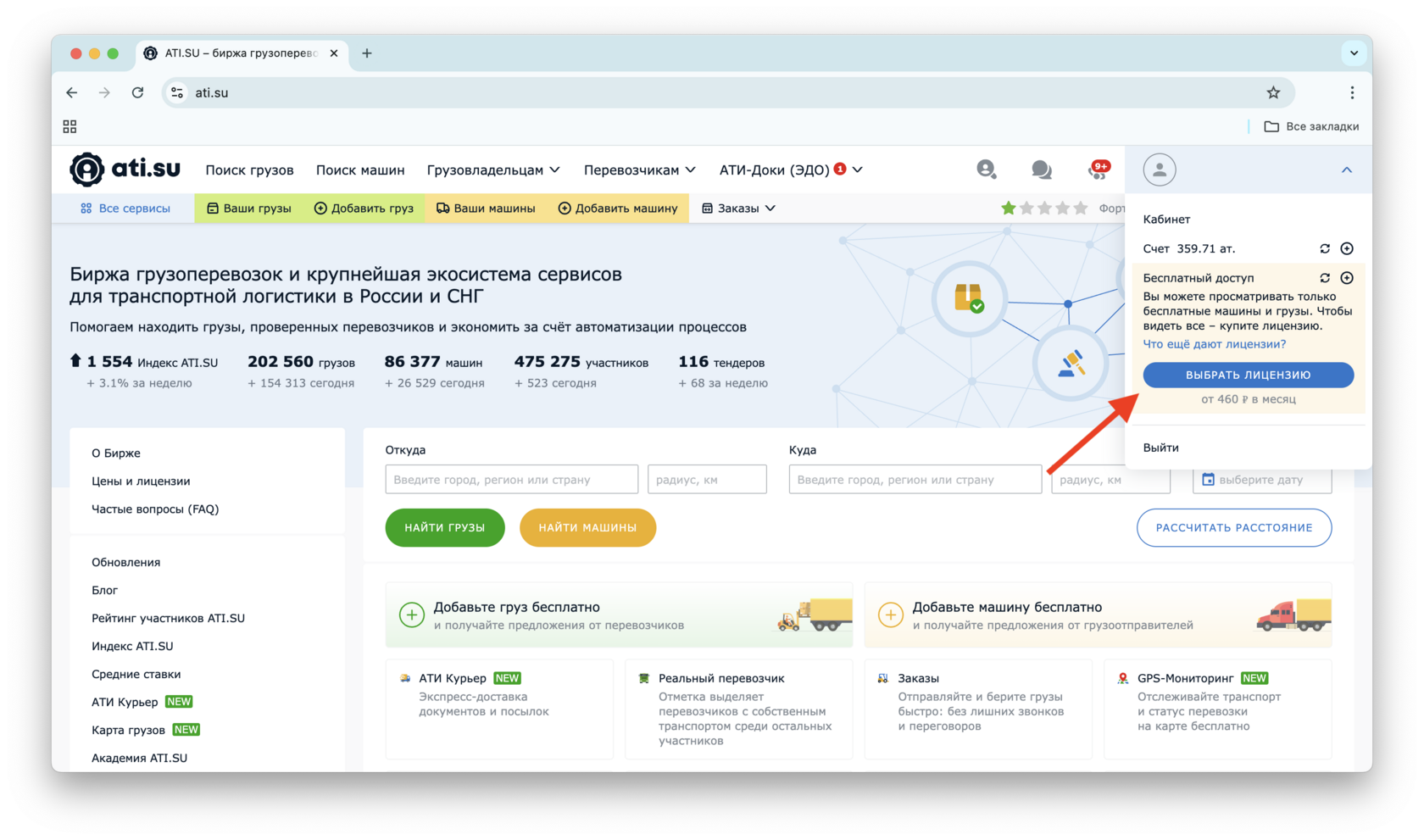Screen dimensions: 1424x840
Task: Click the ati.su logo icon
Action: coord(87,170)
